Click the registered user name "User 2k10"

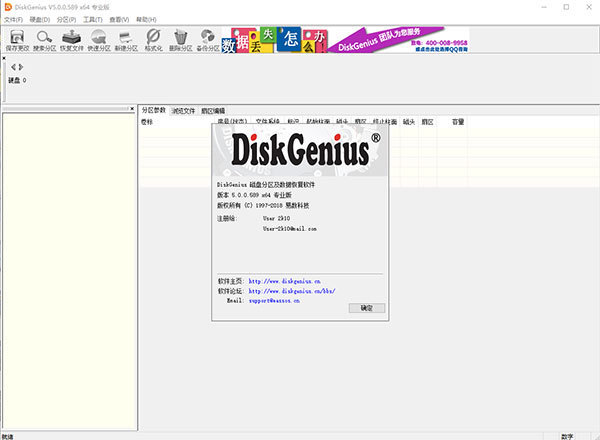pyautogui.click(x=276, y=218)
